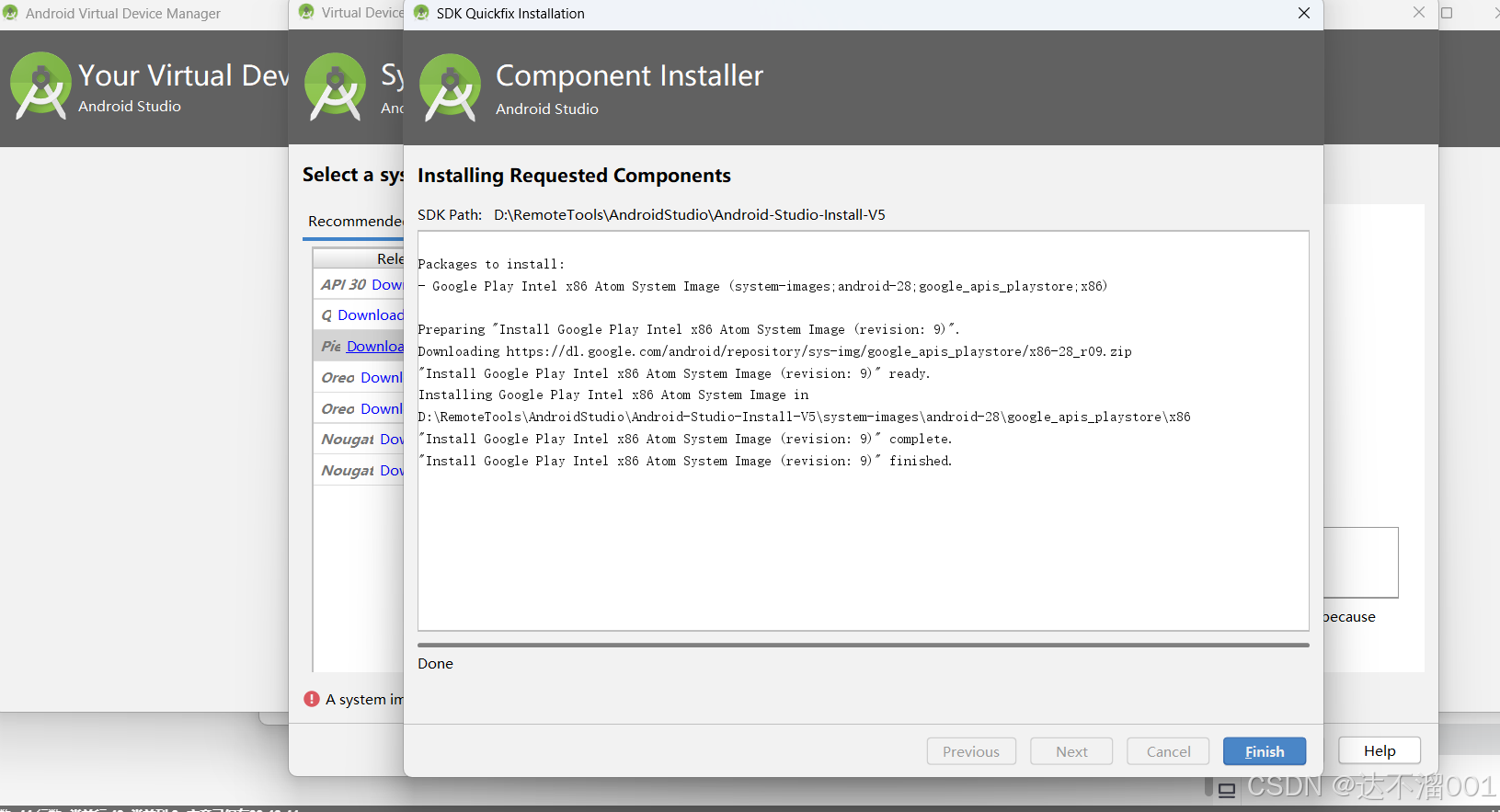This screenshot has height=812, width=1500.
Task: Click the Virtual Device window title bar icon
Action: click(307, 12)
